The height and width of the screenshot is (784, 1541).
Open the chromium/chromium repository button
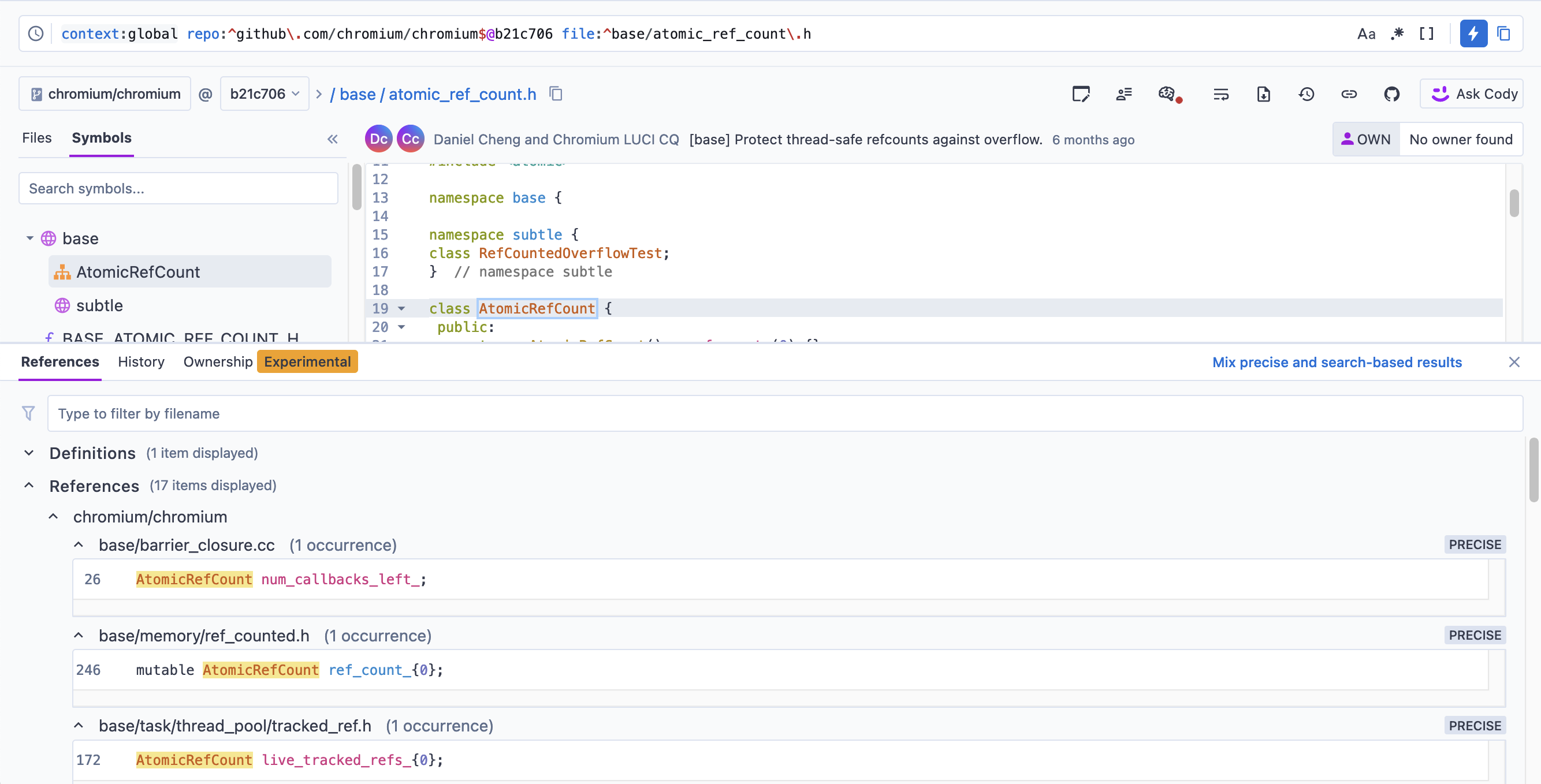(105, 94)
